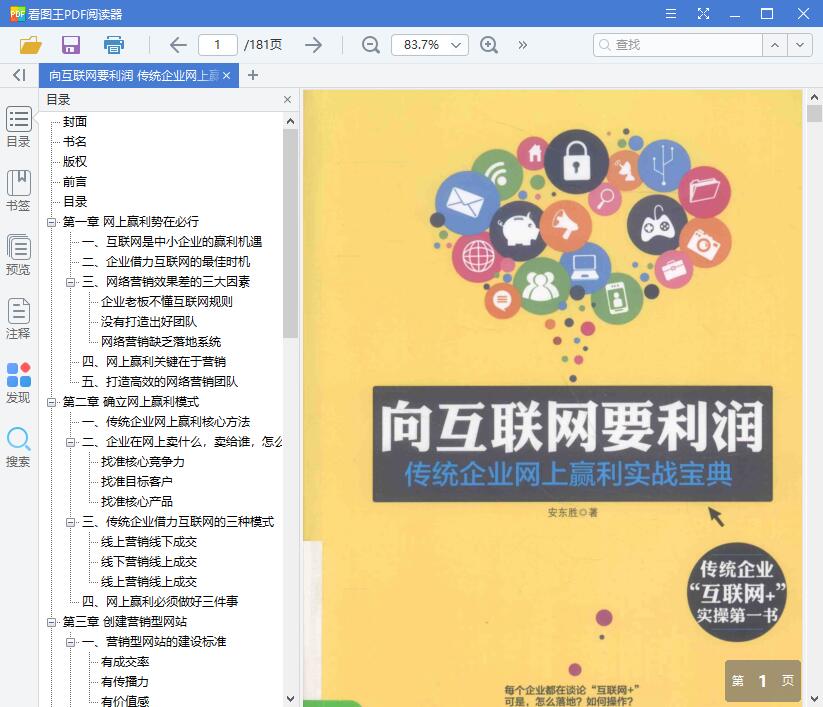Jump to 一、互联网是中小企业的赢利机遇
Viewport: 823px width, 707px height.
point(172,242)
